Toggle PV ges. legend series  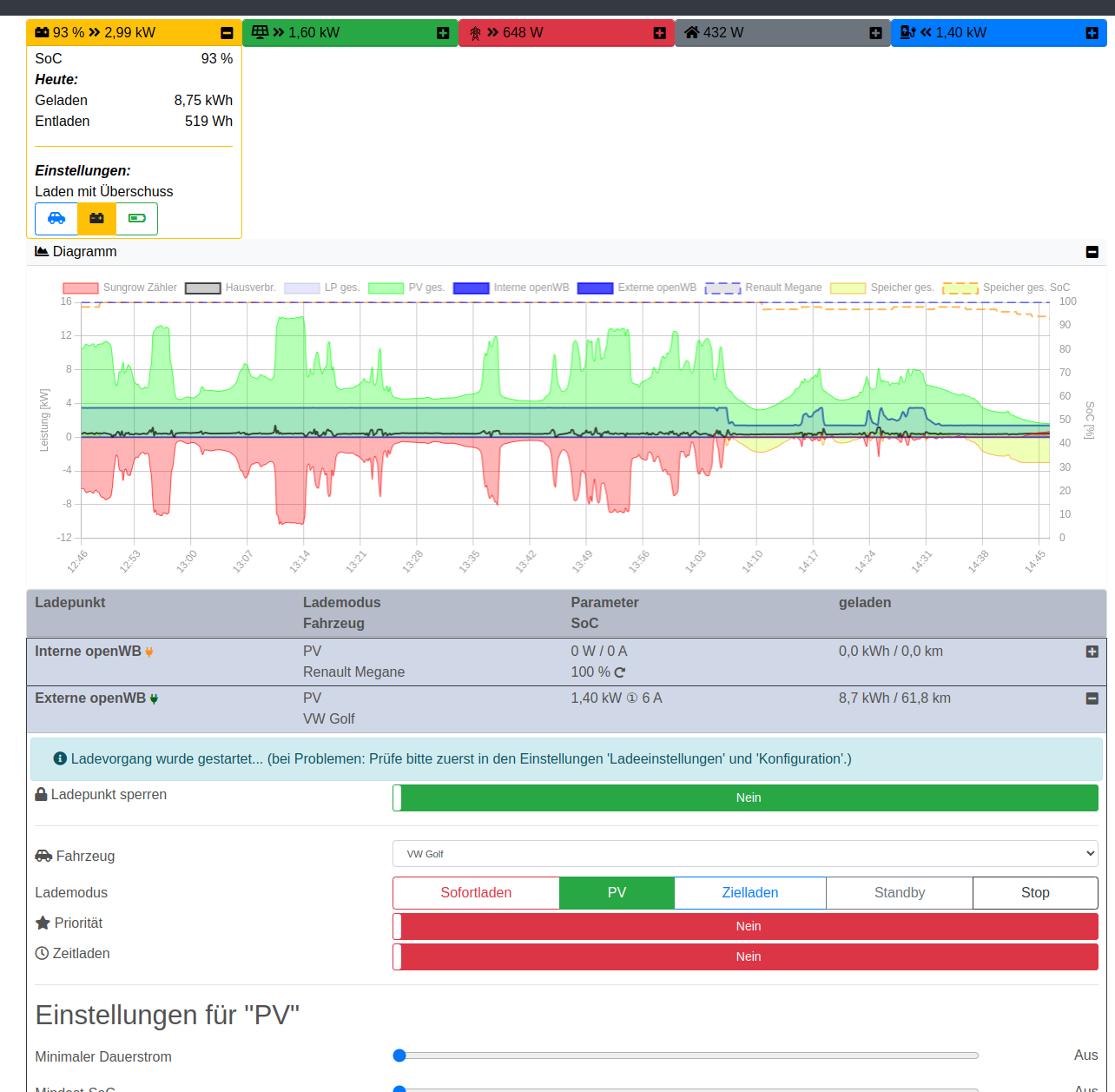click(406, 288)
